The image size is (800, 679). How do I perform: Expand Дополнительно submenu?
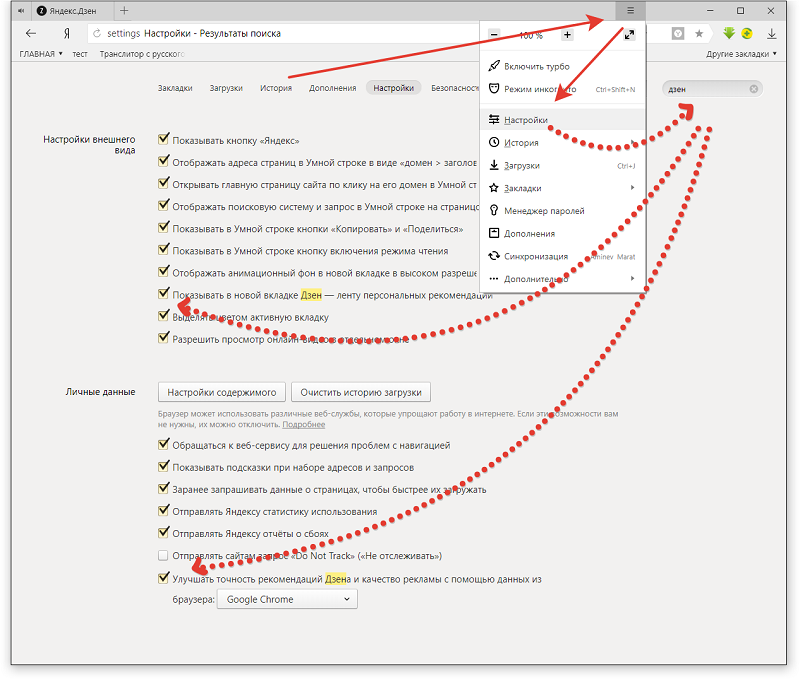(x=563, y=279)
